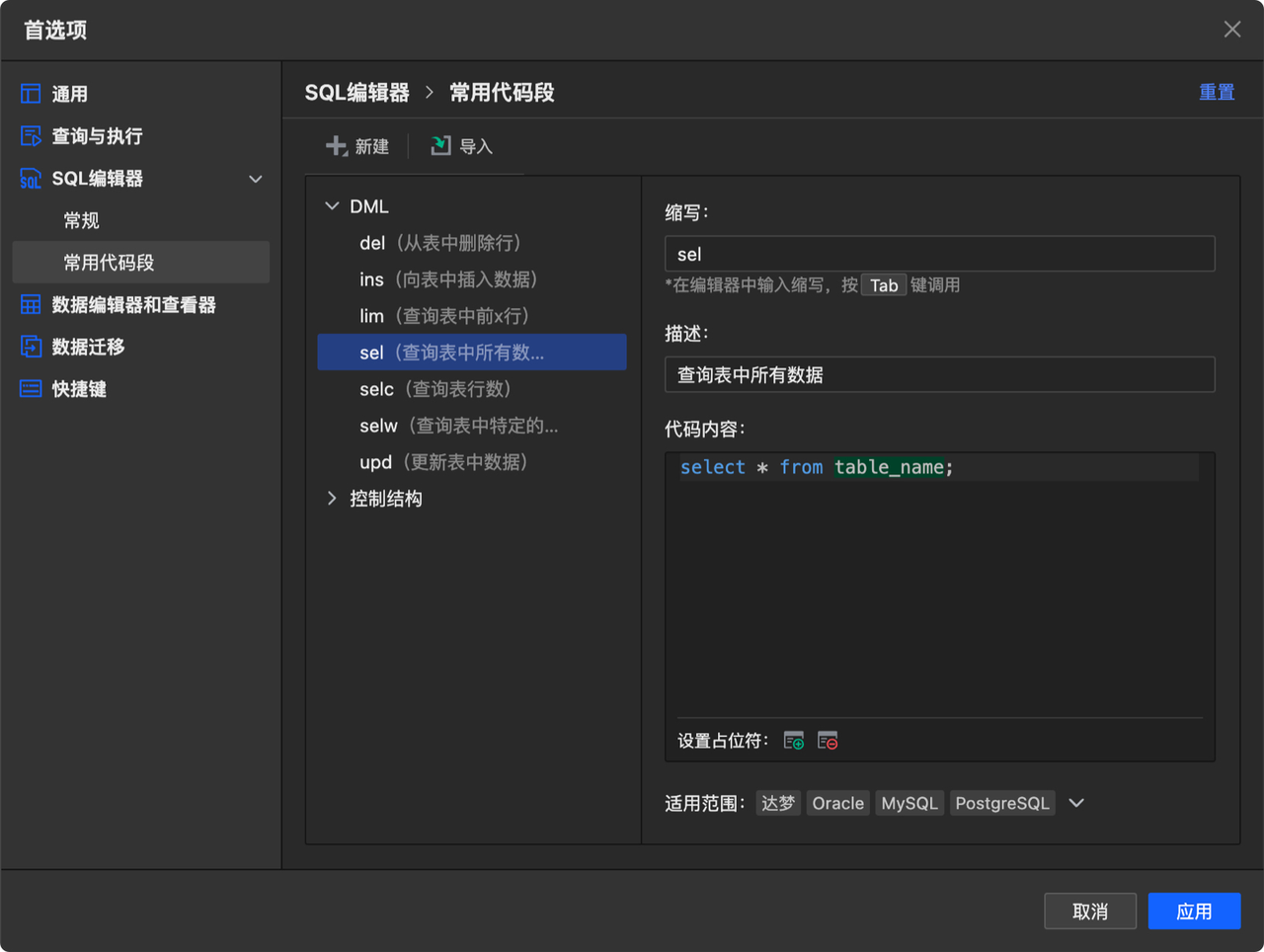
Task: Open the 适用范围 dropdown chevron
Action: coord(1075,803)
